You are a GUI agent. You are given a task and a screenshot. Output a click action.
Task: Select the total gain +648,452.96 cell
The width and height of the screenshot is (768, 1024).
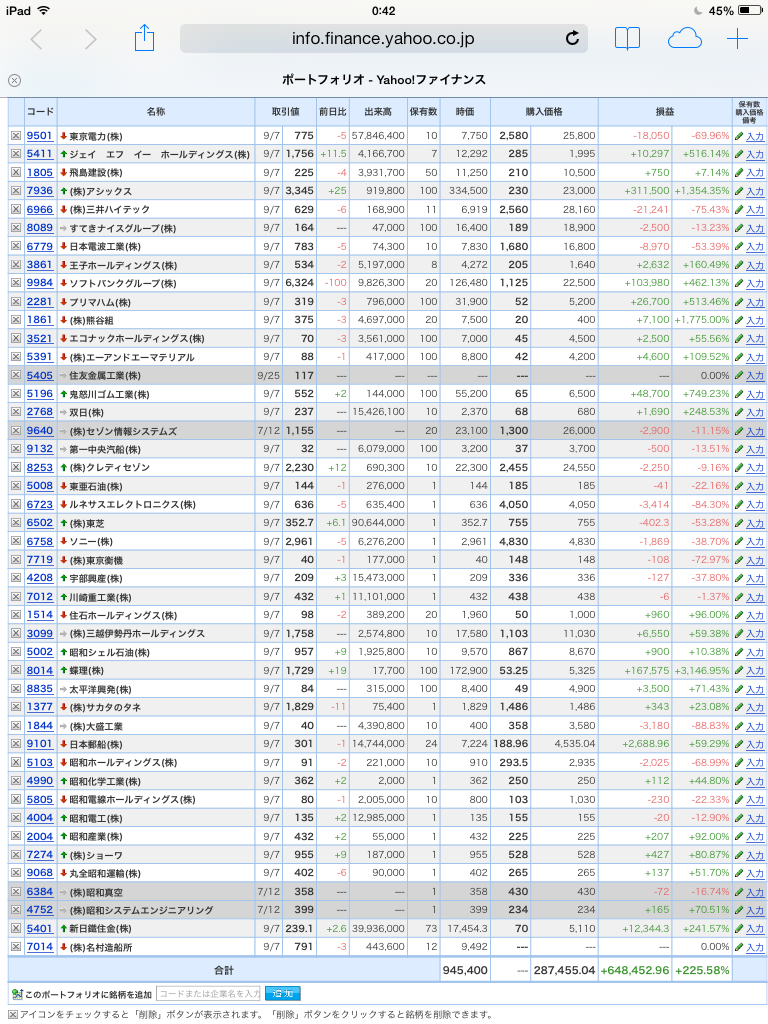point(635,970)
